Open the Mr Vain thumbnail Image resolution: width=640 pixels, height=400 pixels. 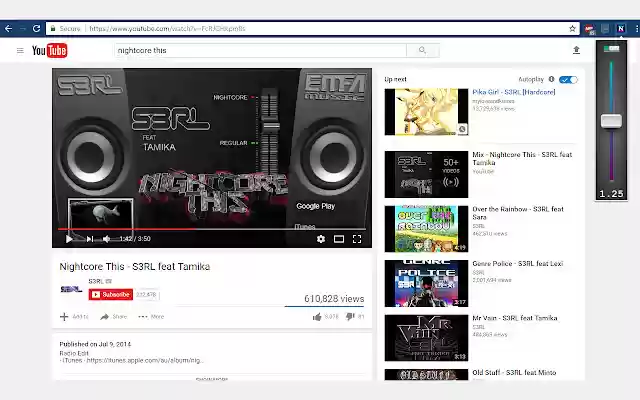pos(426,338)
